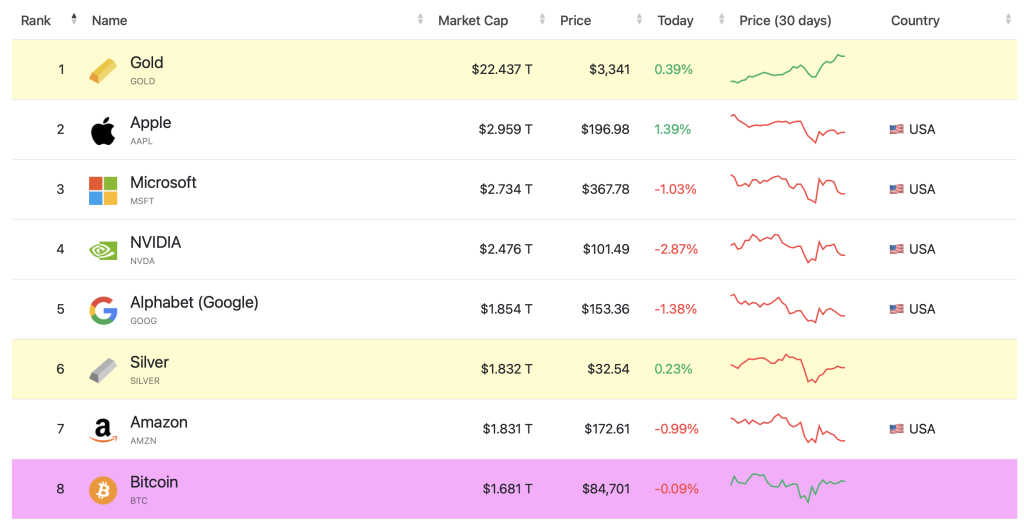1024x523 pixels.
Task: Open the Gold asset link
Action: (x=146, y=63)
